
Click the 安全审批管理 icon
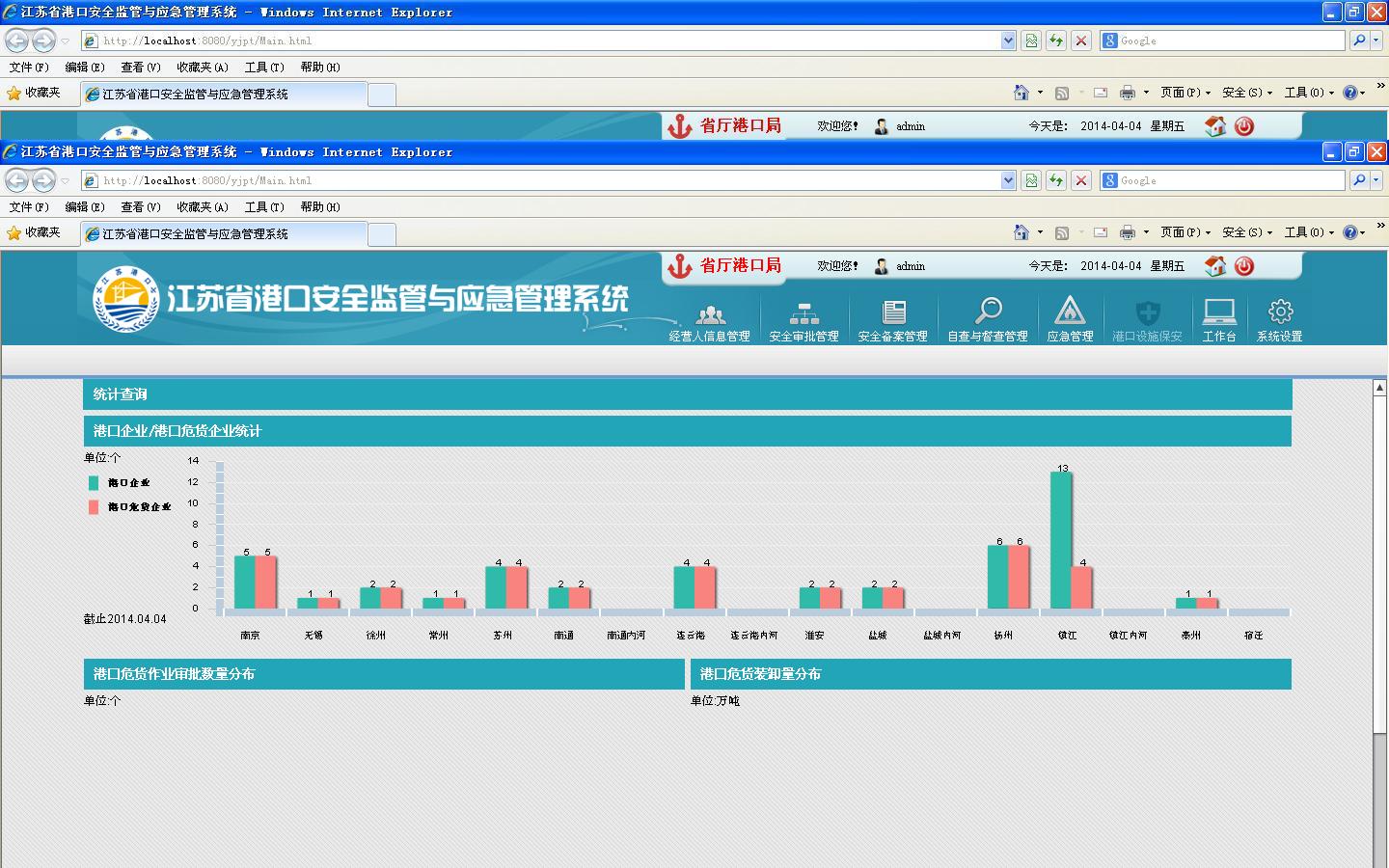803,315
